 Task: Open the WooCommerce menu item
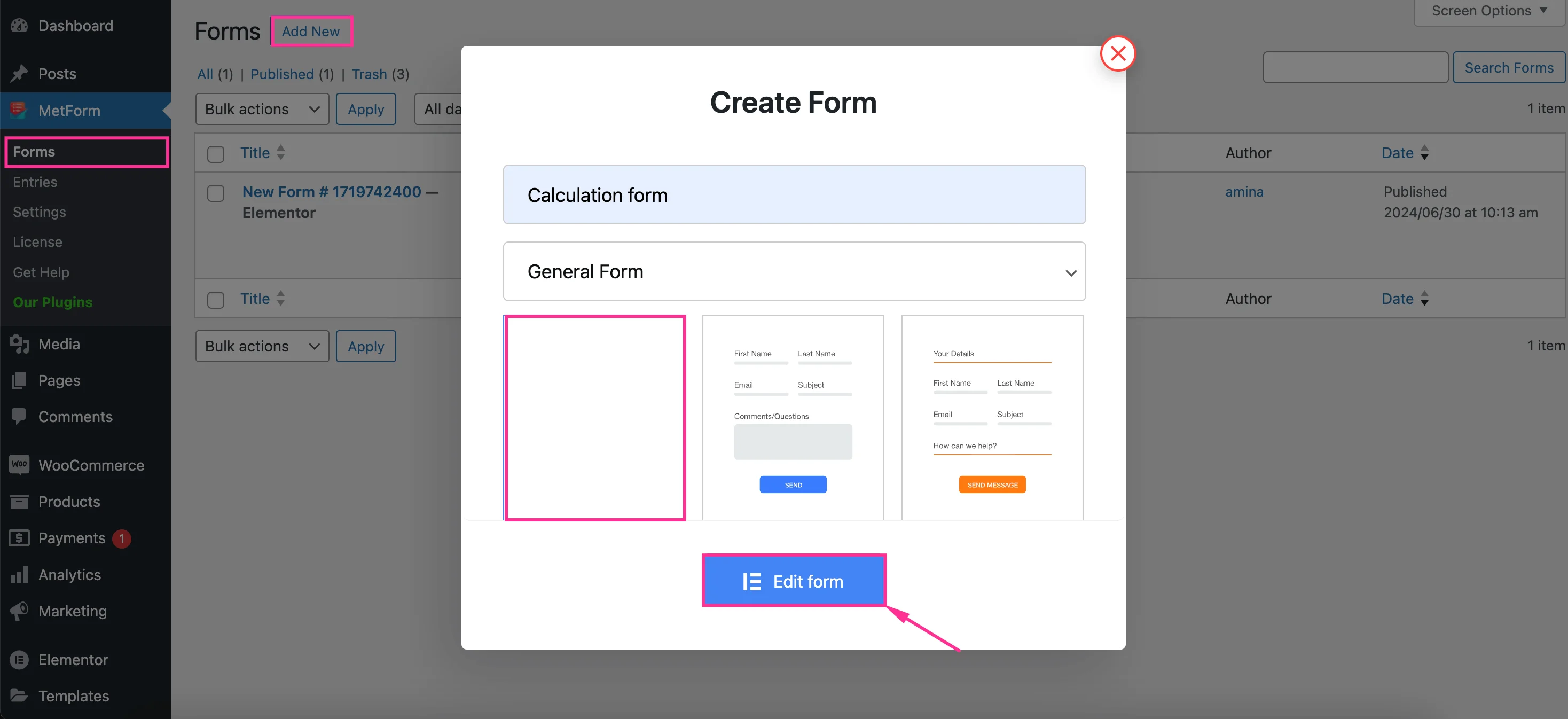85,465
